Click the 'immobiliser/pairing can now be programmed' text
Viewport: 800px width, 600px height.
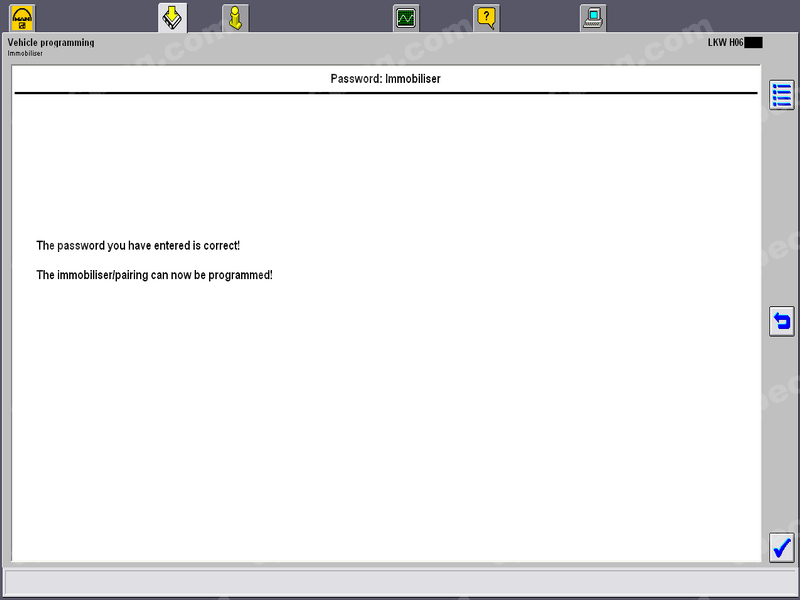pyautogui.click(x=154, y=275)
